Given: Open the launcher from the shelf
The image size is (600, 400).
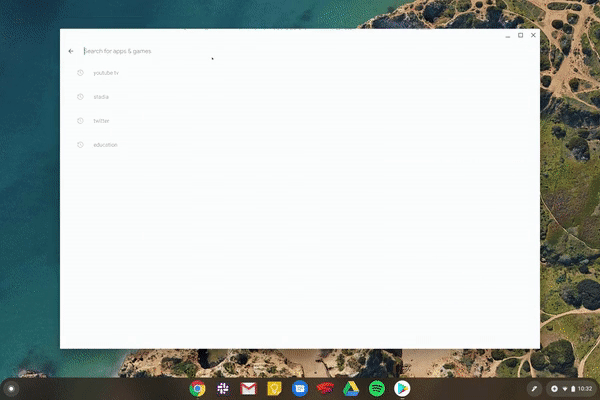Looking at the screenshot, I should [x=11, y=388].
